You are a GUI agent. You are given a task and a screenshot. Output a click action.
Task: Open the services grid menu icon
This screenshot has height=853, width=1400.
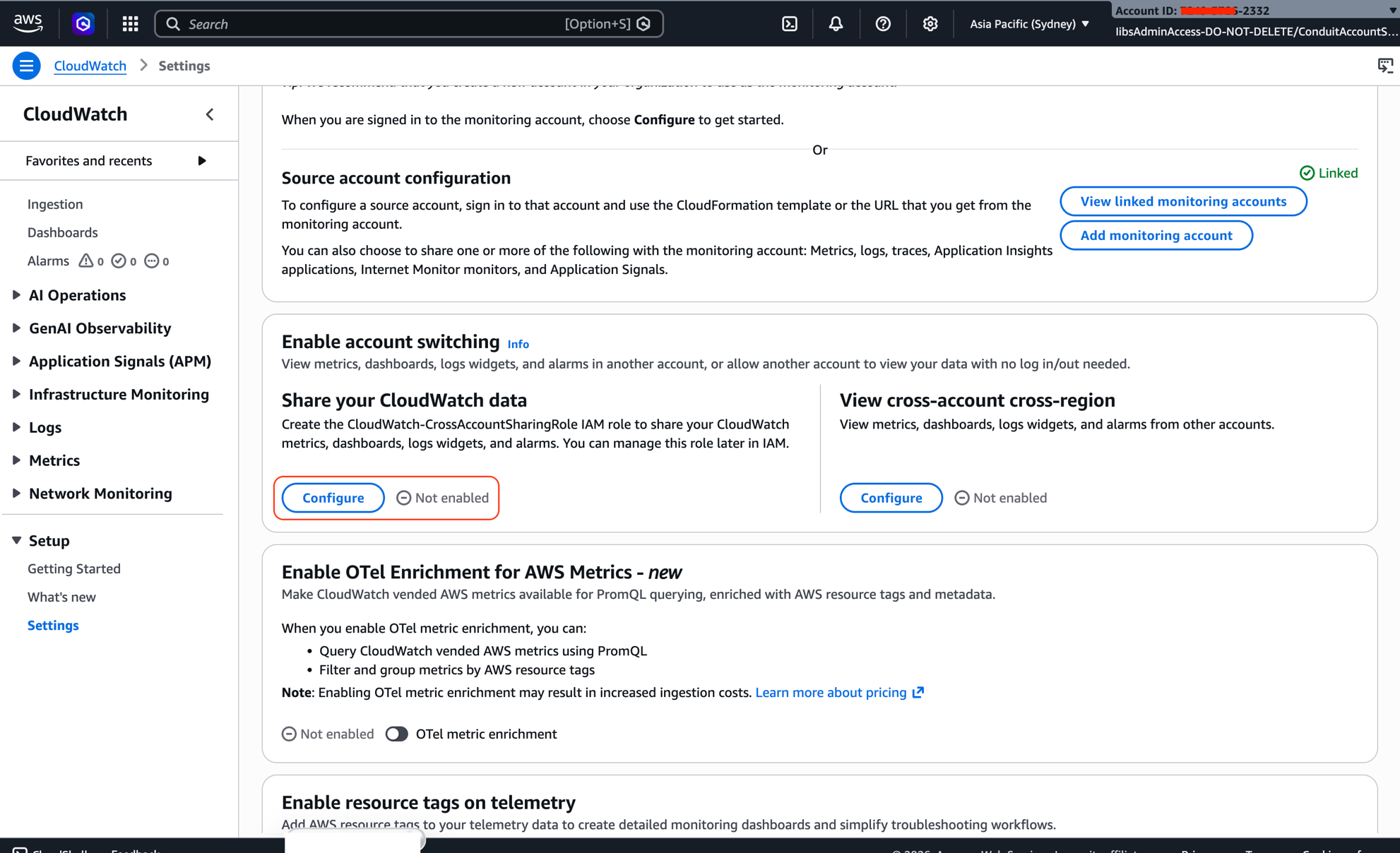(130, 24)
